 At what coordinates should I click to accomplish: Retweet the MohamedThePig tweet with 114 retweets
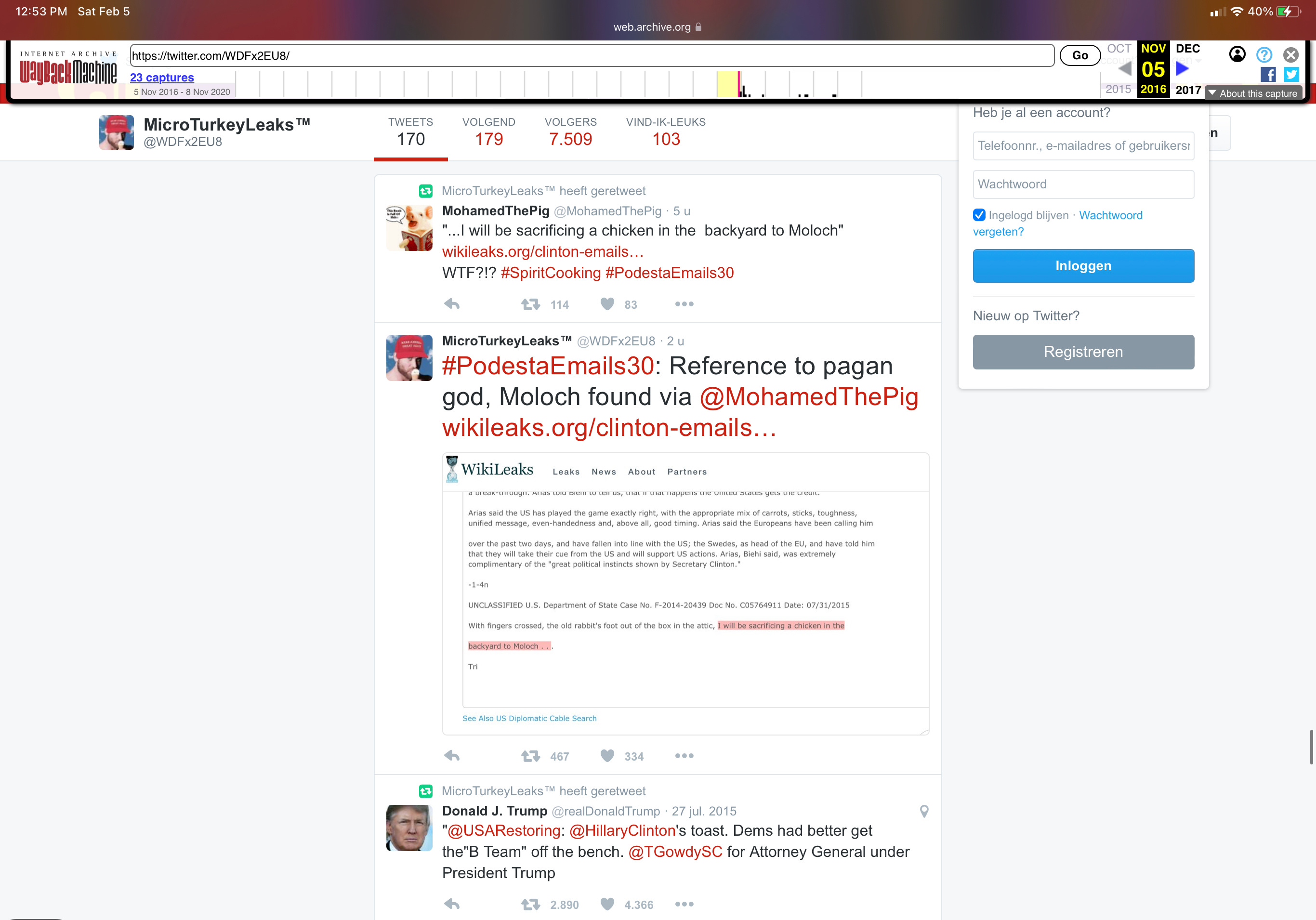(531, 304)
